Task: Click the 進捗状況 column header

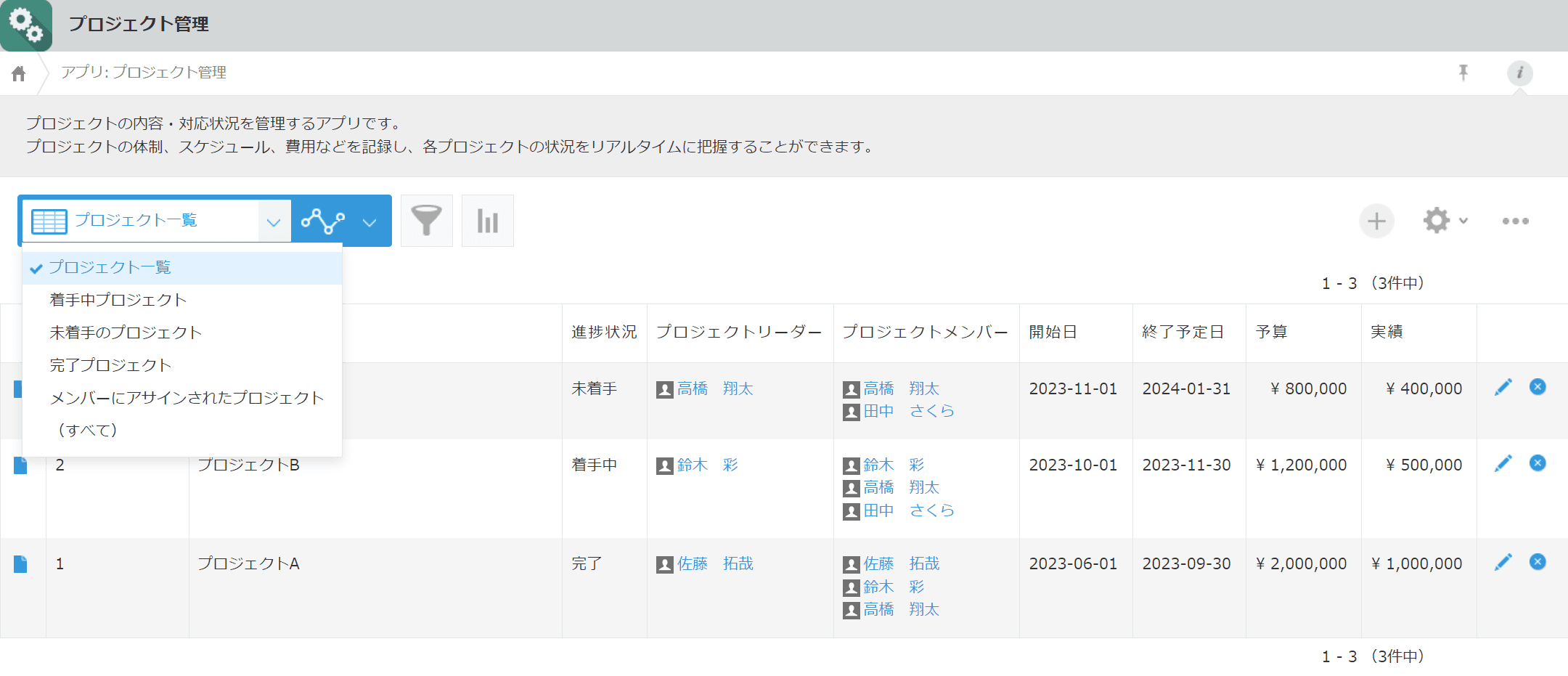Action: (604, 333)
